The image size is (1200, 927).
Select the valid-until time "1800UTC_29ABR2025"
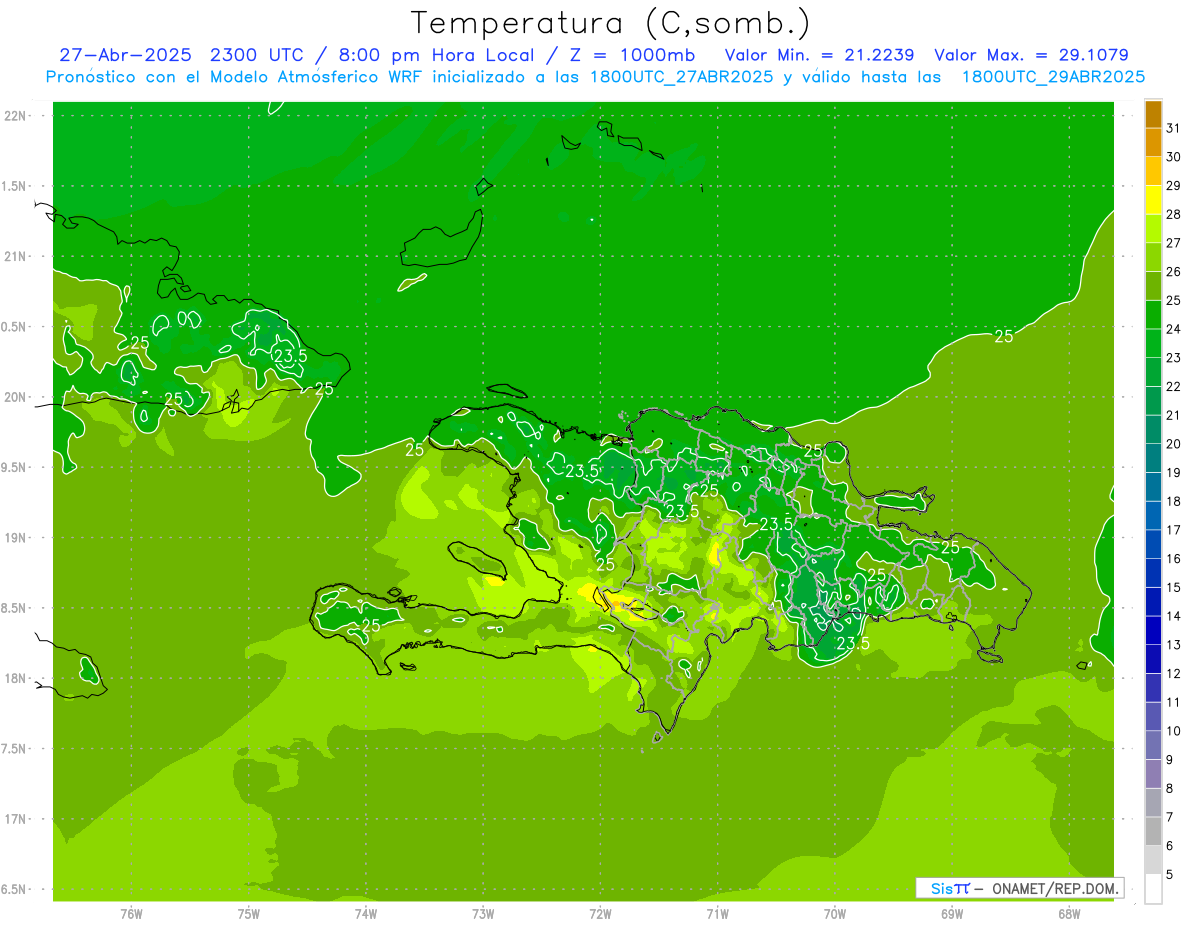(x=1053, y=77)
